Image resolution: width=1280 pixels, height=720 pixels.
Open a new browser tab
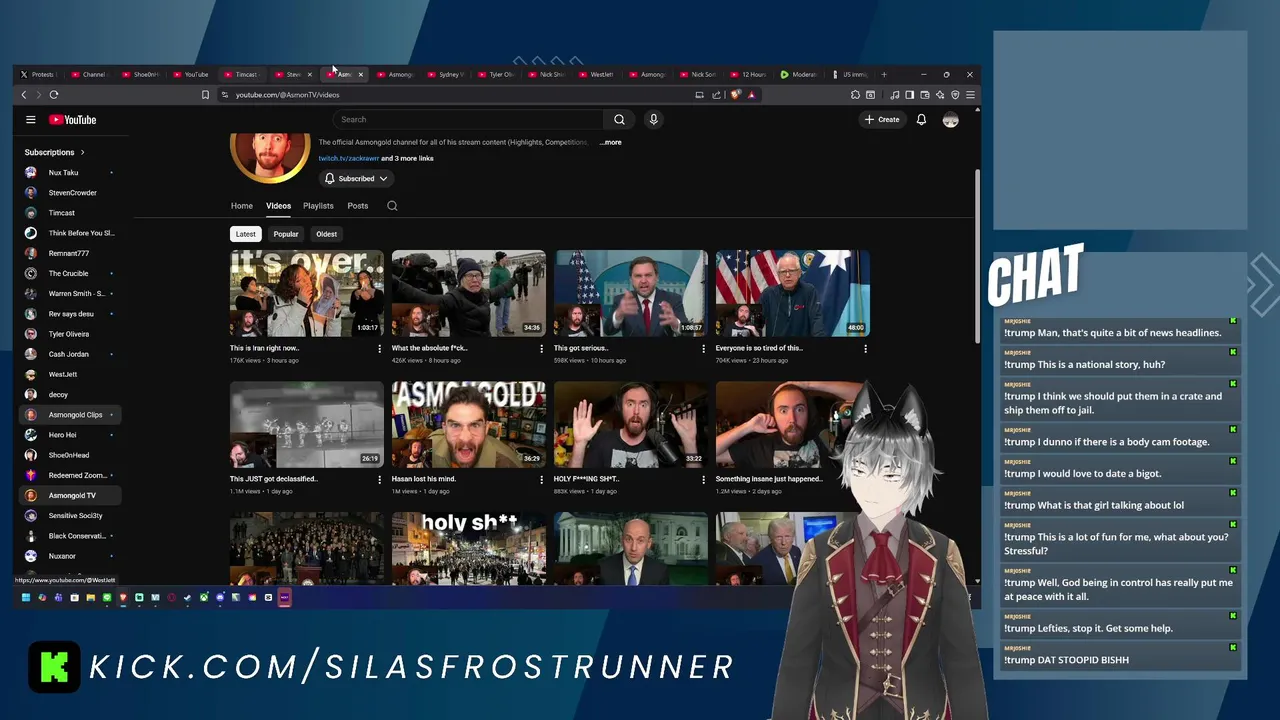[883, 74]
